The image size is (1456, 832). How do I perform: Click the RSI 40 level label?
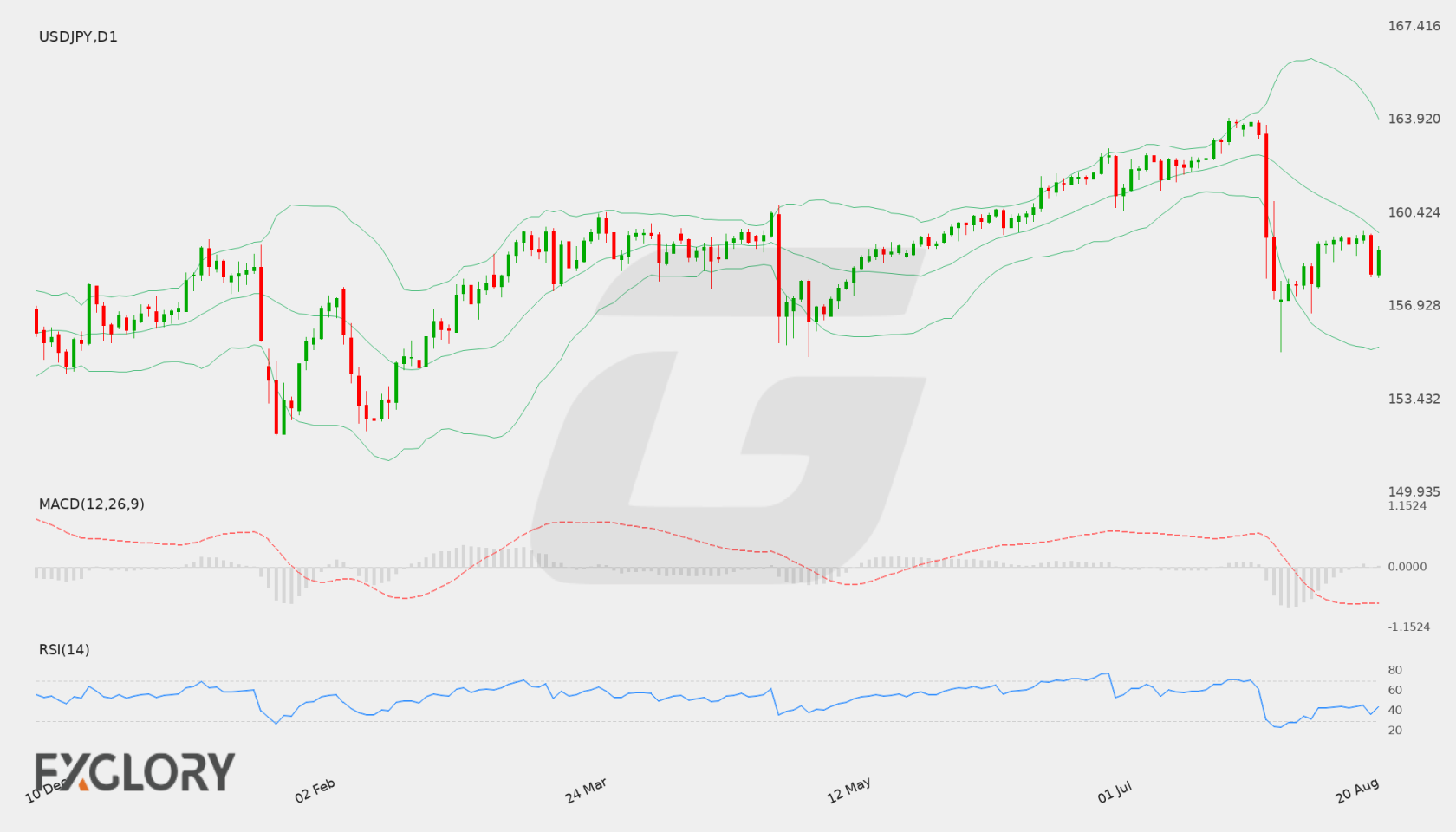point(1394,710)
